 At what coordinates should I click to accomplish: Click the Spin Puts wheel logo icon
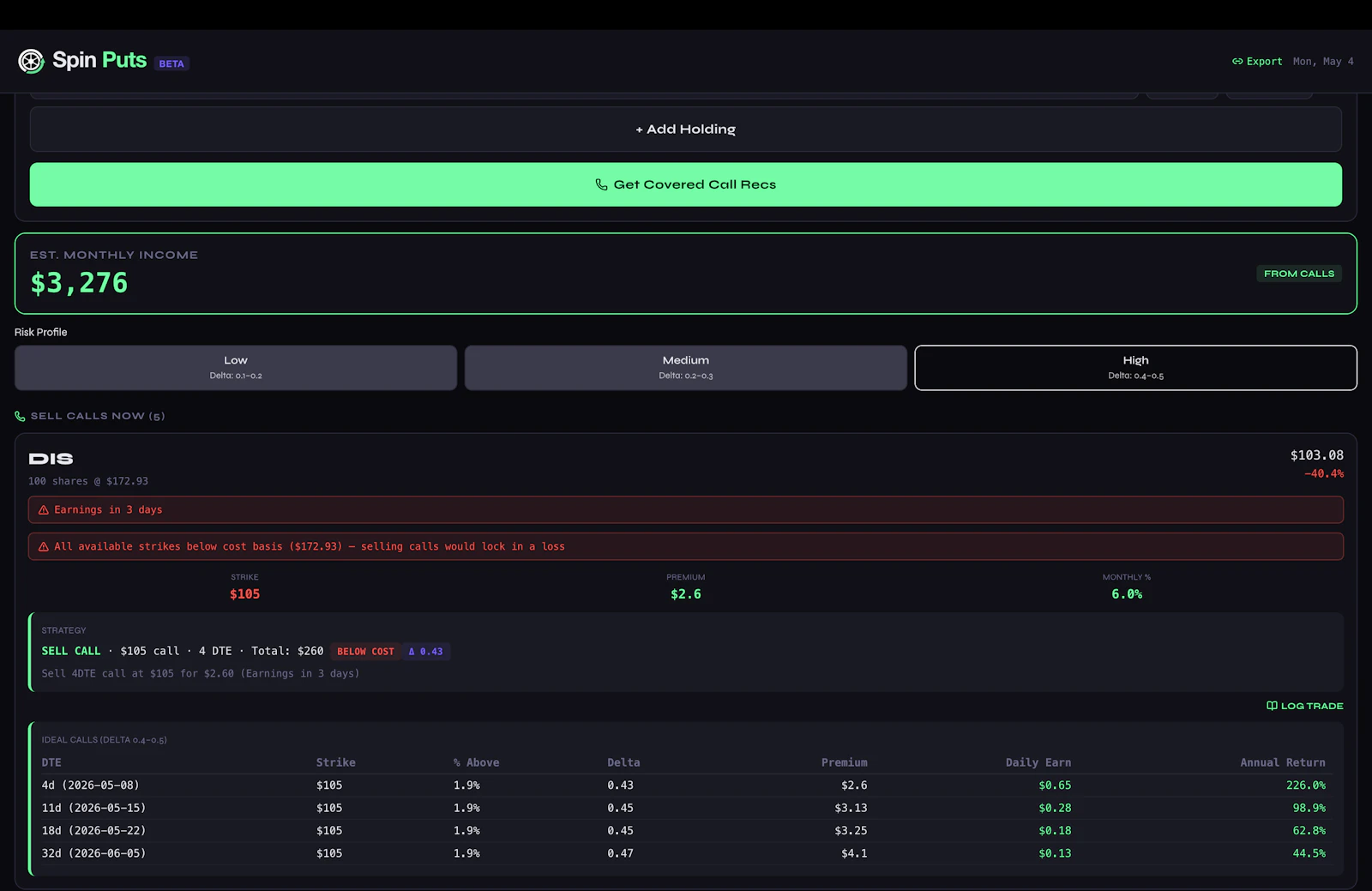(x=31, y=61)
